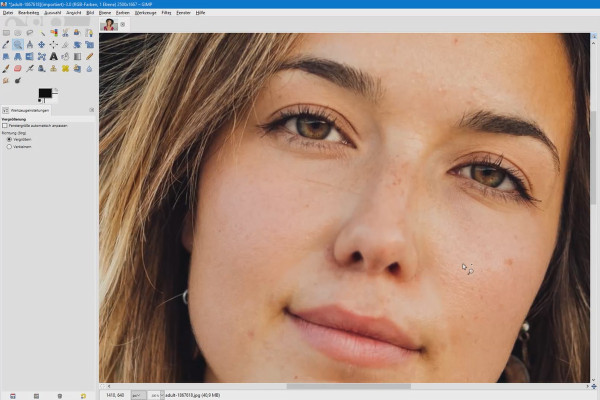Image resolution: width=600 pixels, height=400 pixels.
Task: Select the Move tool
Action: (42, 45)
